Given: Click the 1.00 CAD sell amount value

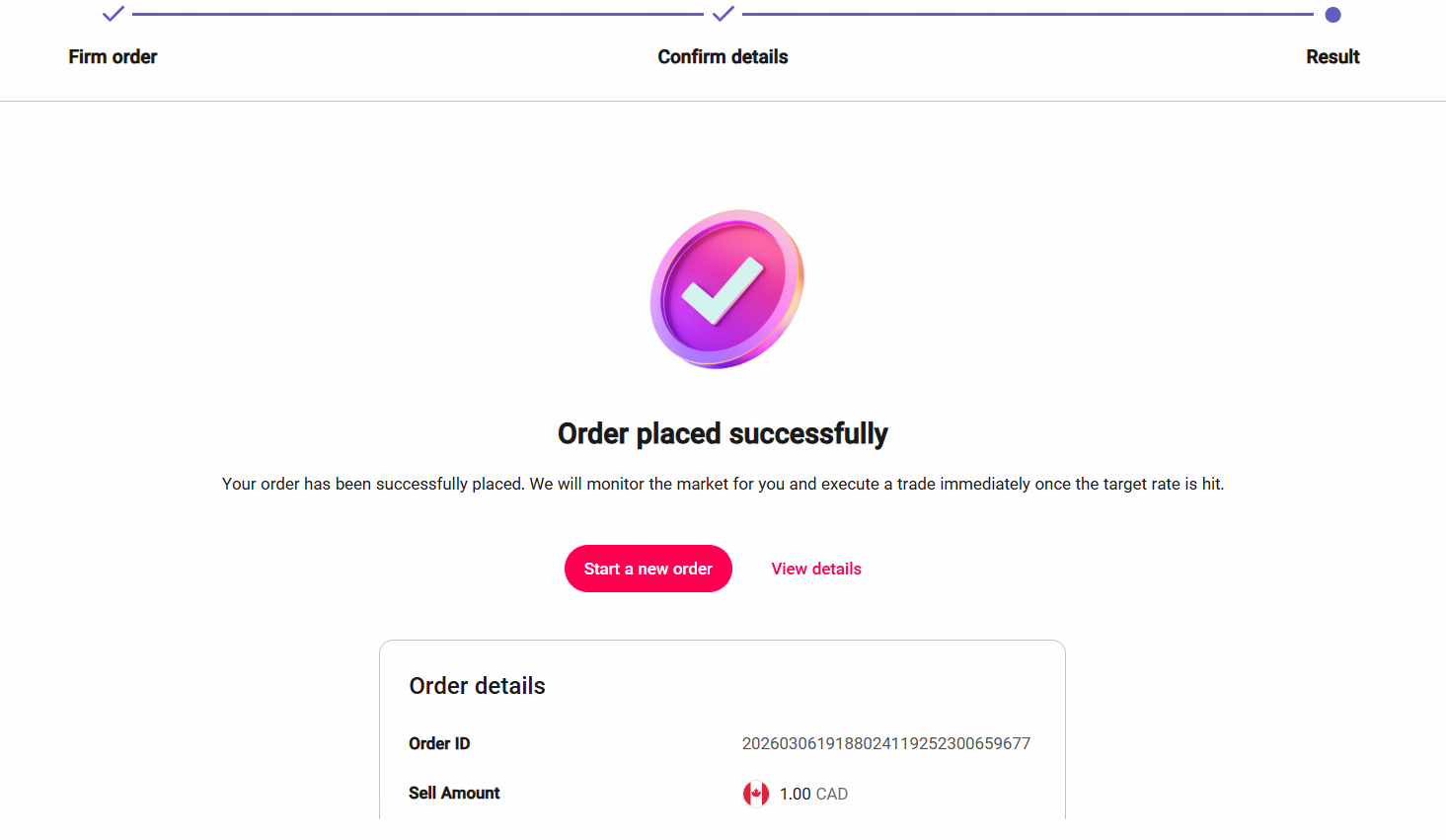Looking at the screenshot, I should 813,794.
